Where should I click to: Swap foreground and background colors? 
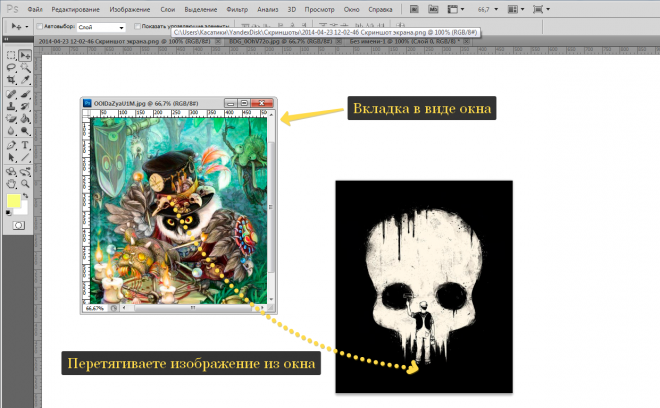click(25, 196)
